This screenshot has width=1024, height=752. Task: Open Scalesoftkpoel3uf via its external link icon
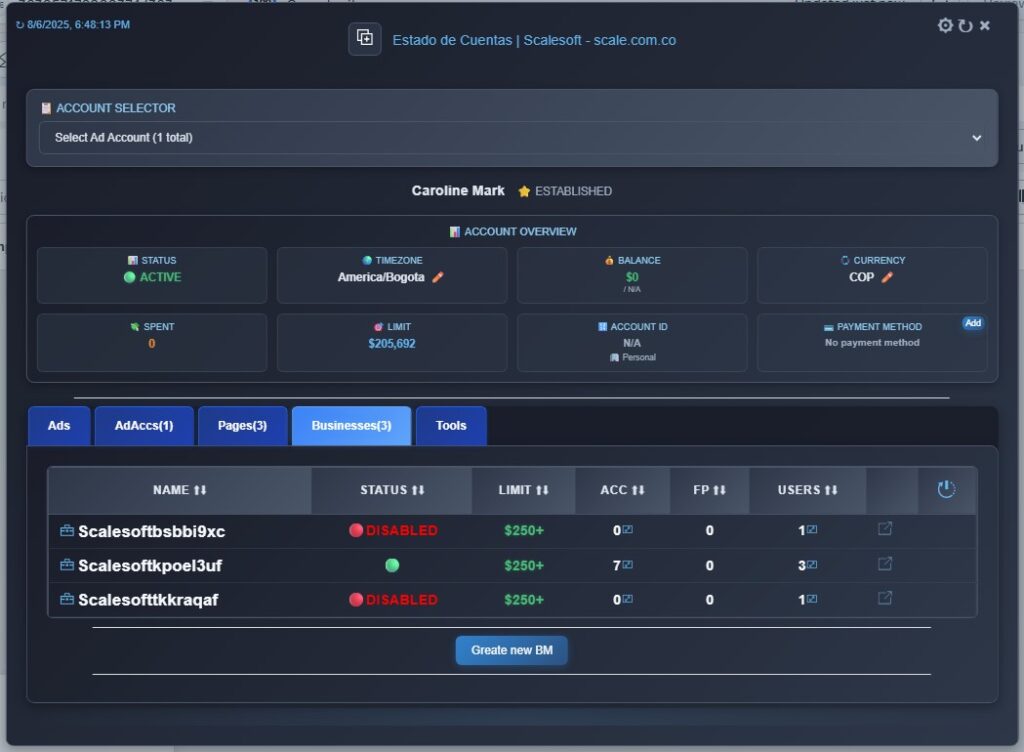coord(882,564)
